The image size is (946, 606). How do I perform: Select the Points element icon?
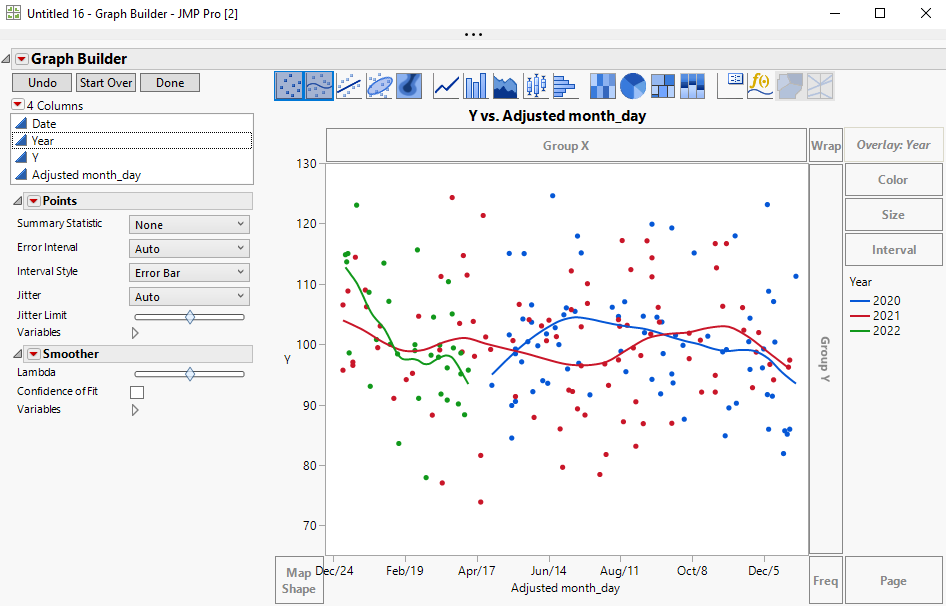(289, 86)
